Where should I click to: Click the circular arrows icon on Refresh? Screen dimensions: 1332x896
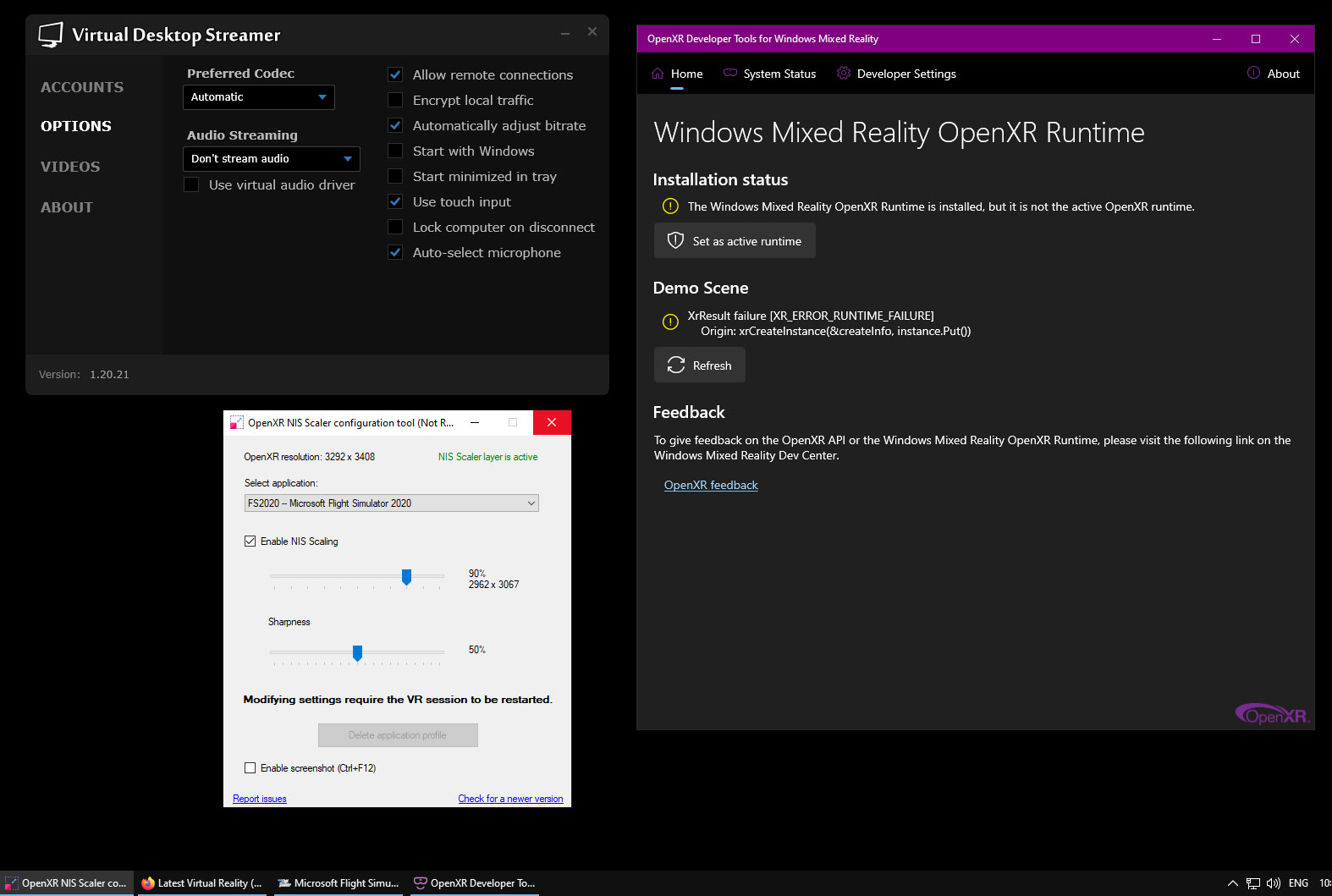pos(675,365)
